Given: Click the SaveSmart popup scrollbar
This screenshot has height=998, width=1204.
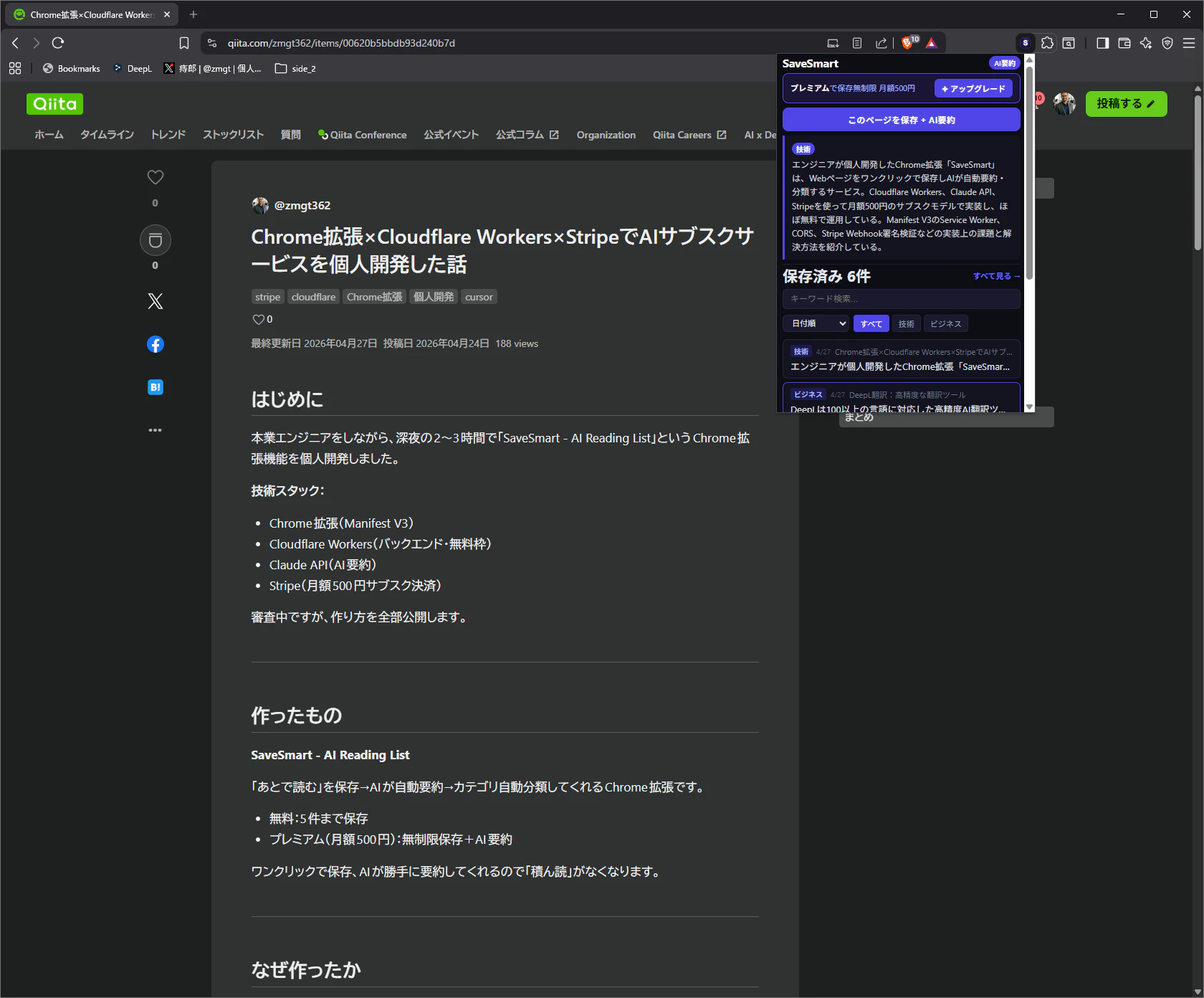Looking at the screenshot, I should 1030,172.
